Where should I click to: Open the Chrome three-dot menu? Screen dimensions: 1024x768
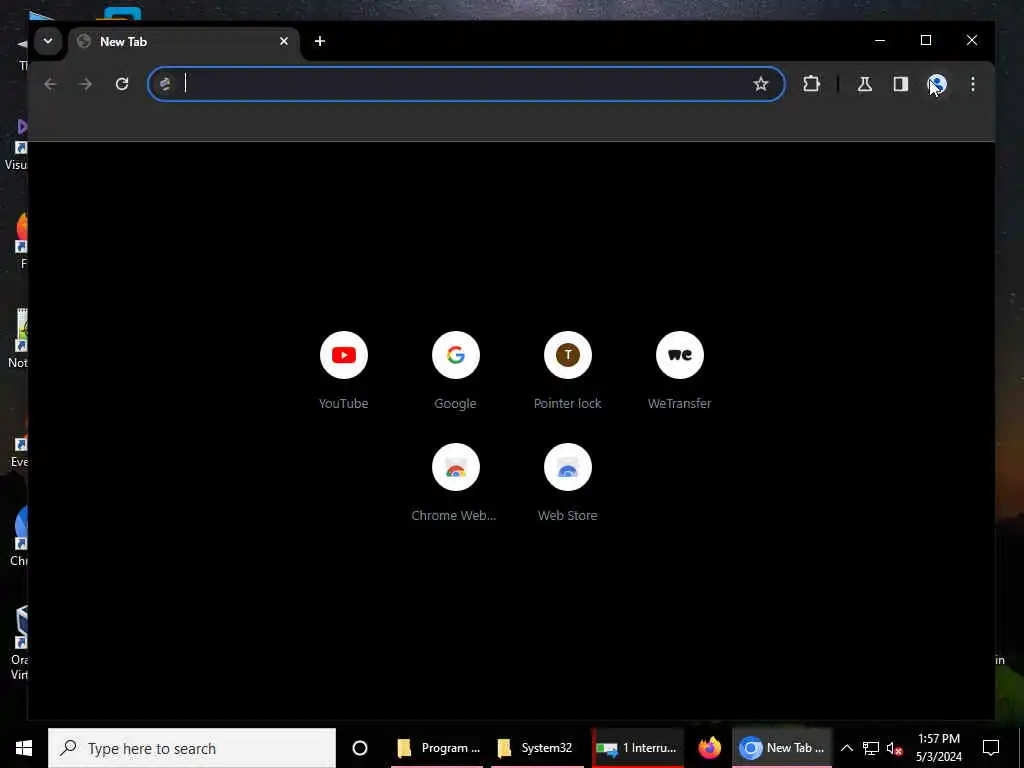pyautogui.click(x=972, y=84)
